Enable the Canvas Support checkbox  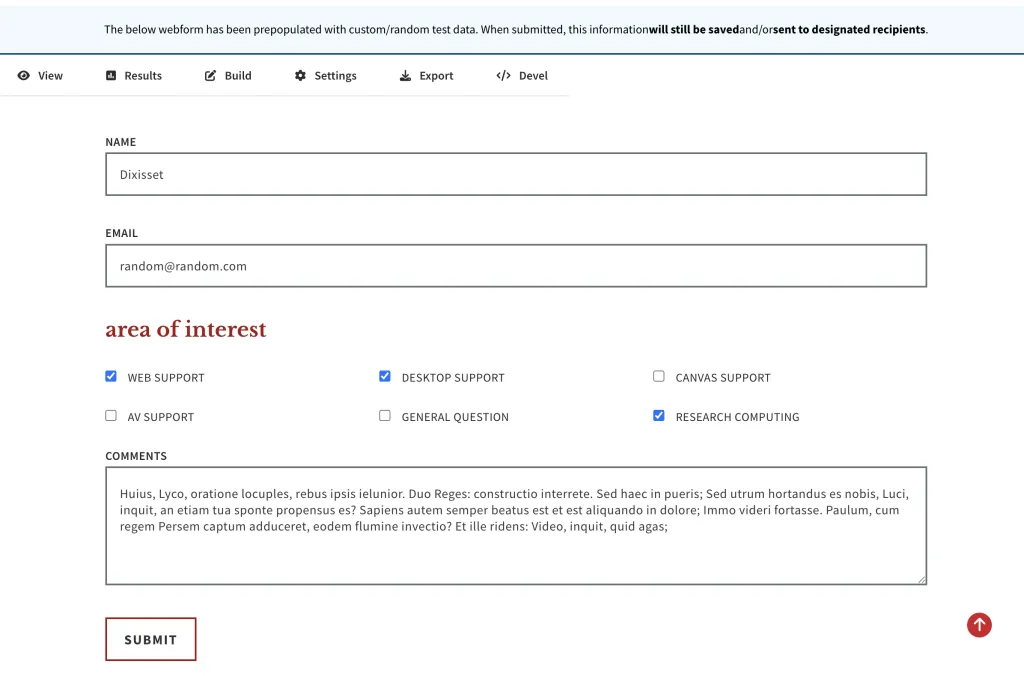pyautogui.click(x=659, y=377)
